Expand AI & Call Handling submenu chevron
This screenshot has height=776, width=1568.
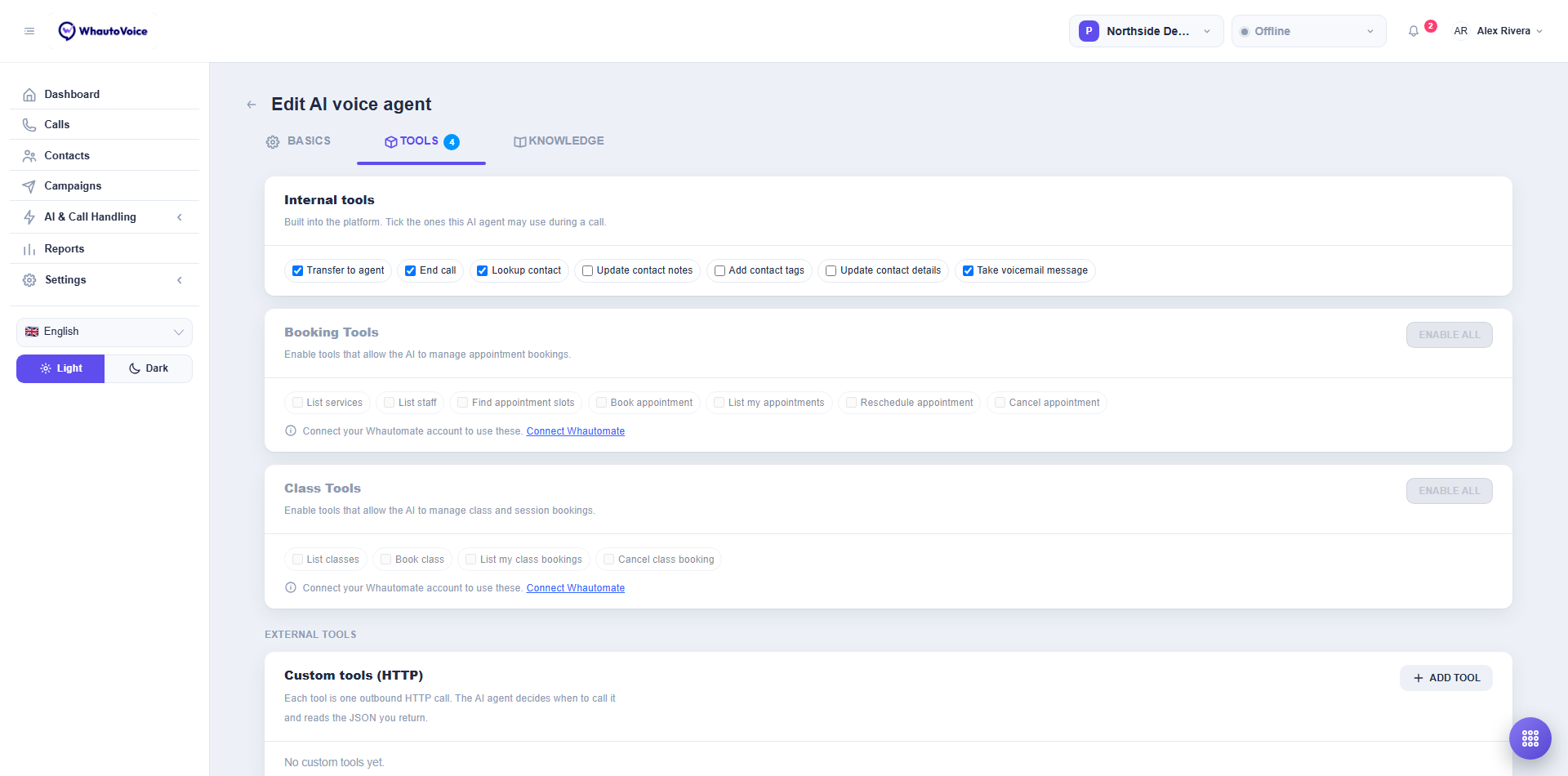click(x=180, y=217)
